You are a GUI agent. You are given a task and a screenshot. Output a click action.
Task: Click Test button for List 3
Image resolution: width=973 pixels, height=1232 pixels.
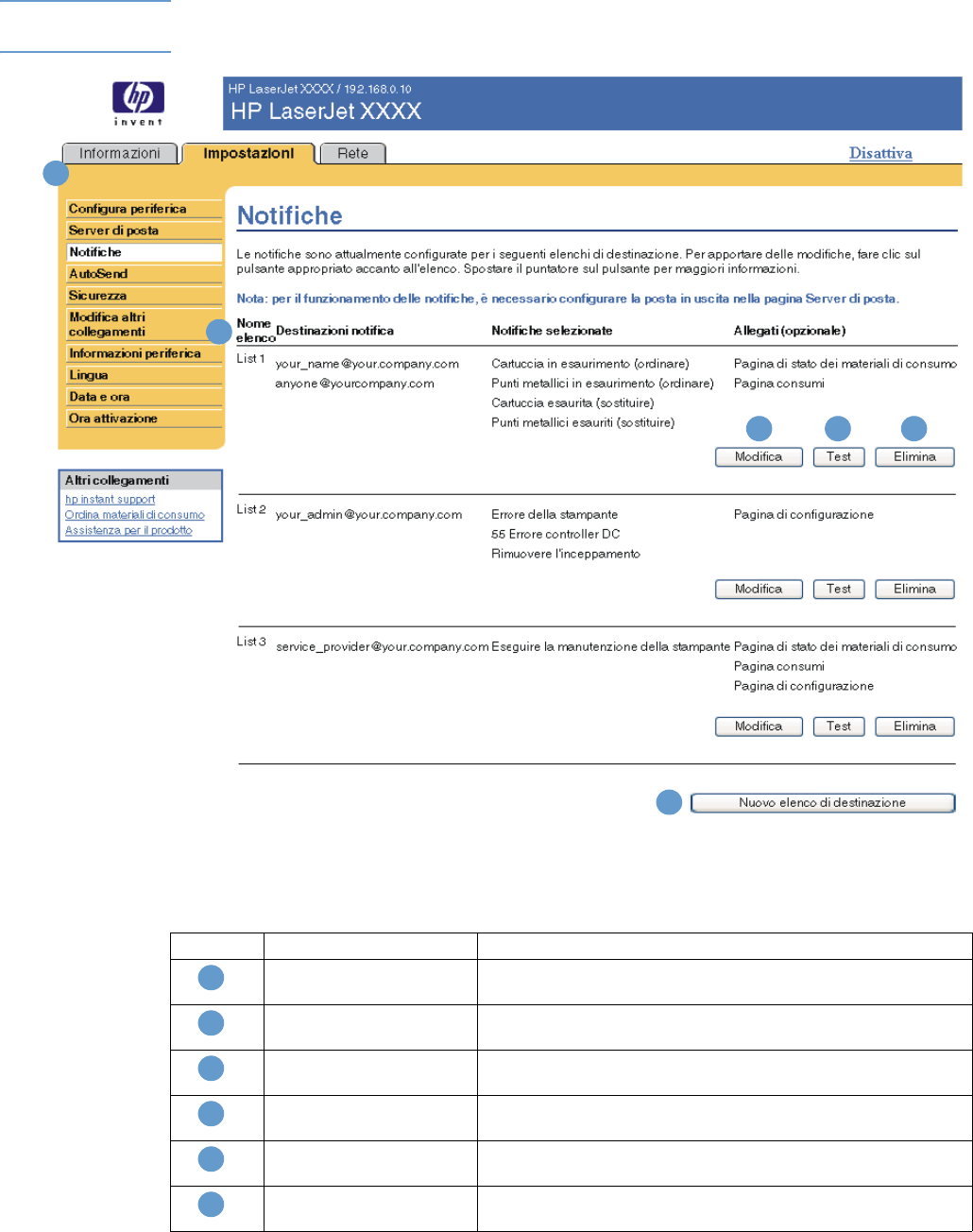[x=839, y=727]
